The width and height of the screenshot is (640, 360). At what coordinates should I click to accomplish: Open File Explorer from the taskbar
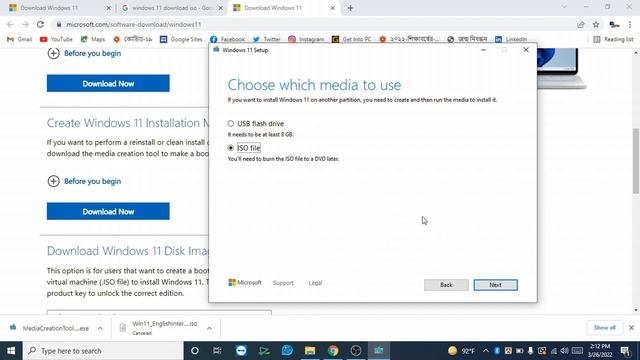coord(310,351)
